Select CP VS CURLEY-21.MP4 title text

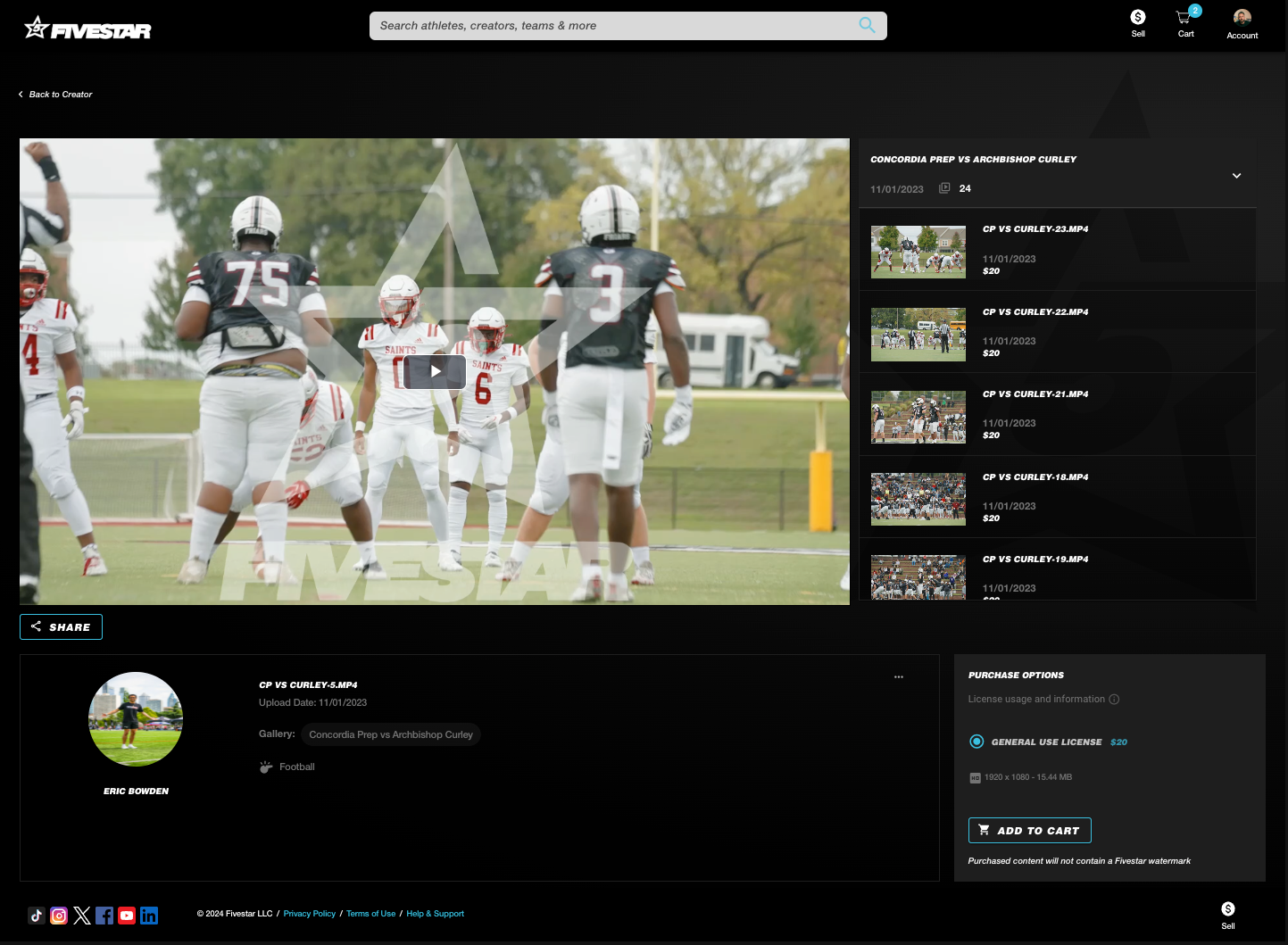pyautogui.click(x=1035, y=394)
